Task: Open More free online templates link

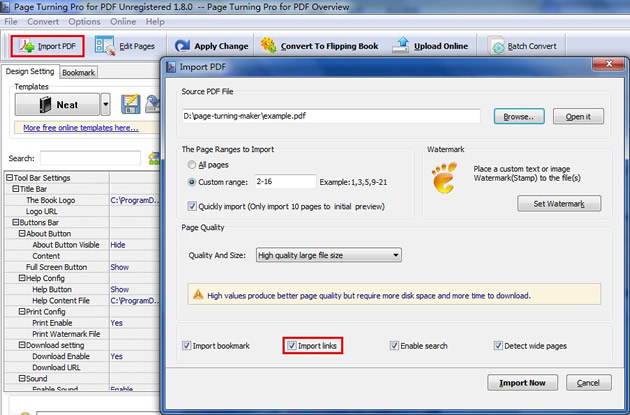Action: 81,128
